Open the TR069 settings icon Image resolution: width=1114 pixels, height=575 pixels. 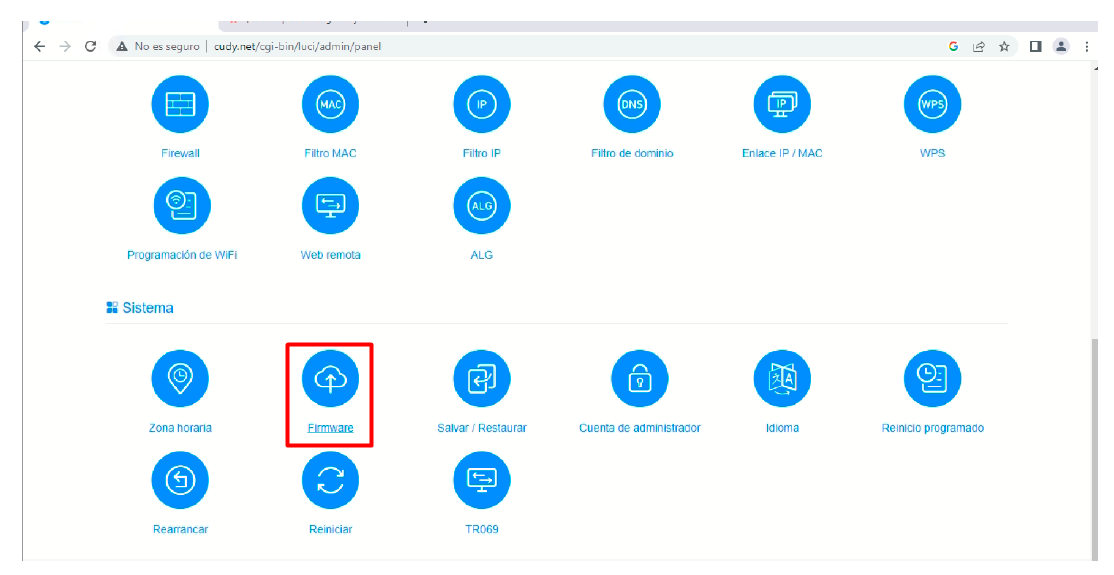481,480
